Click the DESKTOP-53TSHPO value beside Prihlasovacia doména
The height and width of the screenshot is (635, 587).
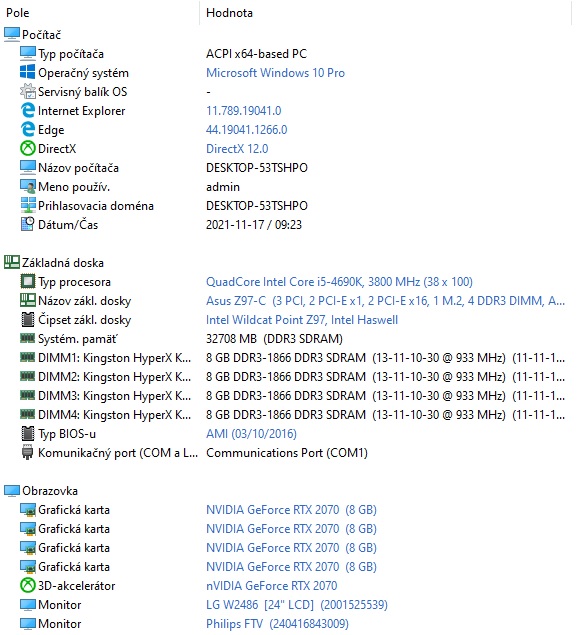[257, 206]
